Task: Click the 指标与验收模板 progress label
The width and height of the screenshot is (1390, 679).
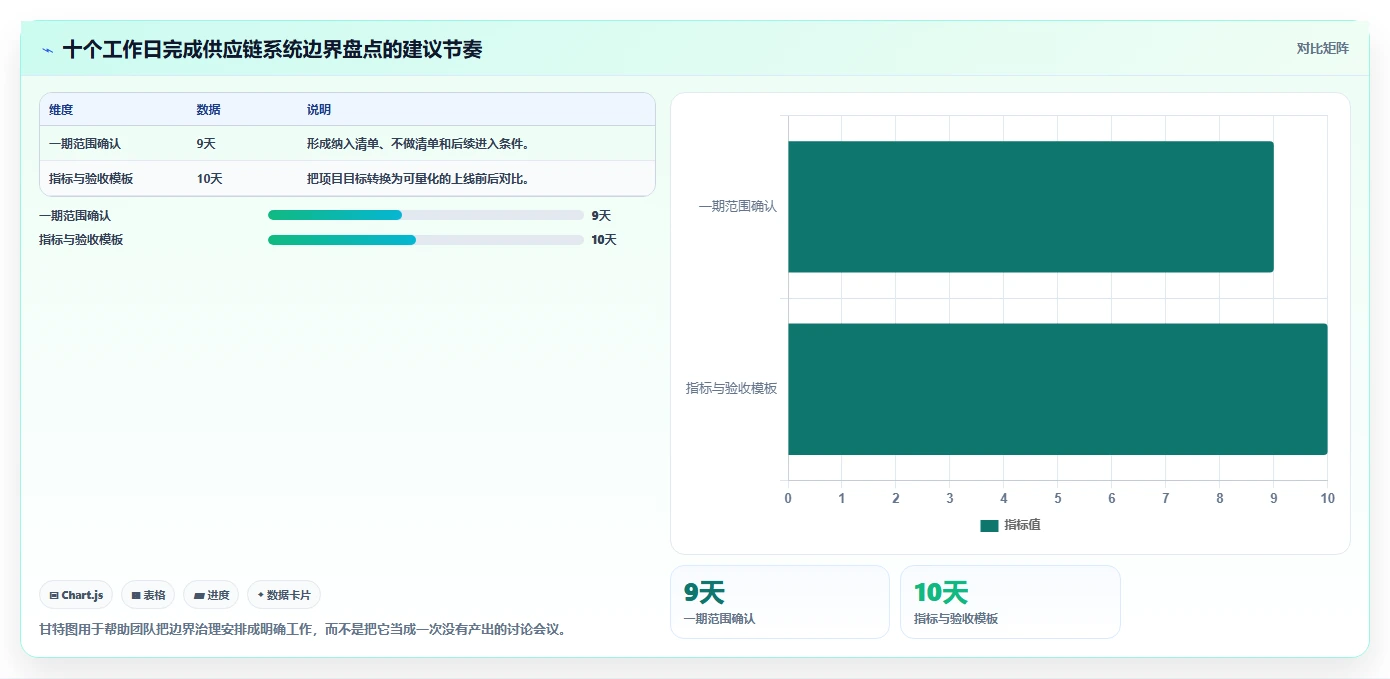Action: [x=81, y=240]
